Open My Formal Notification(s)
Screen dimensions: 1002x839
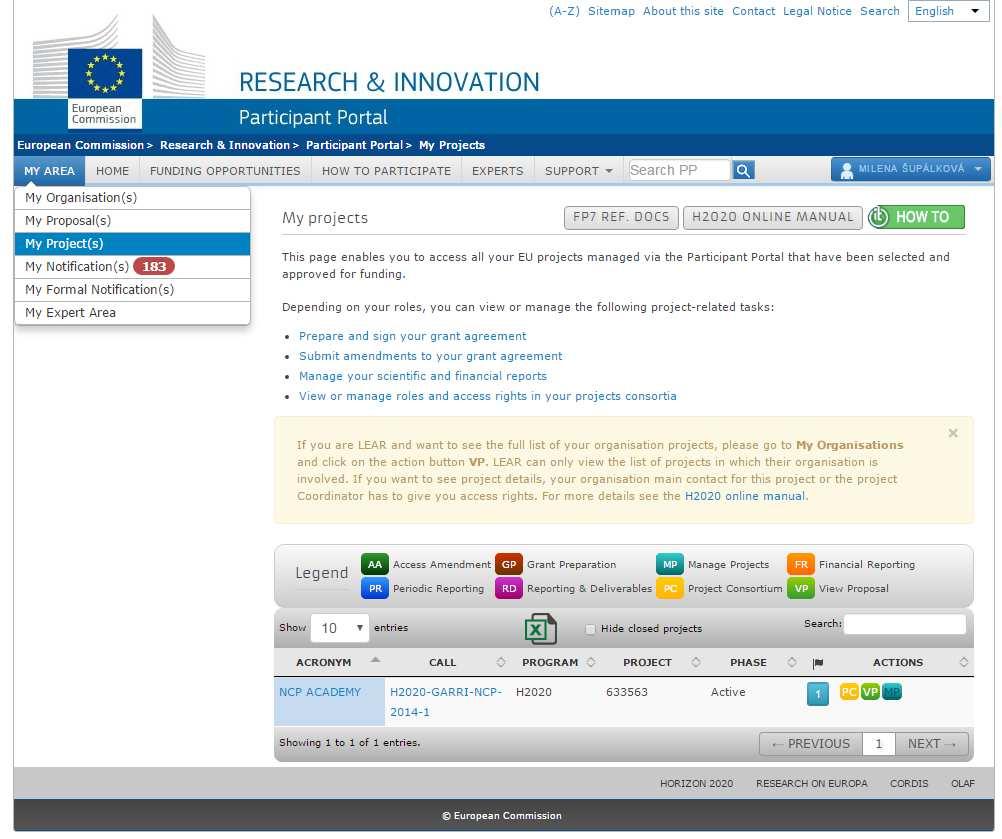point(132,289)
